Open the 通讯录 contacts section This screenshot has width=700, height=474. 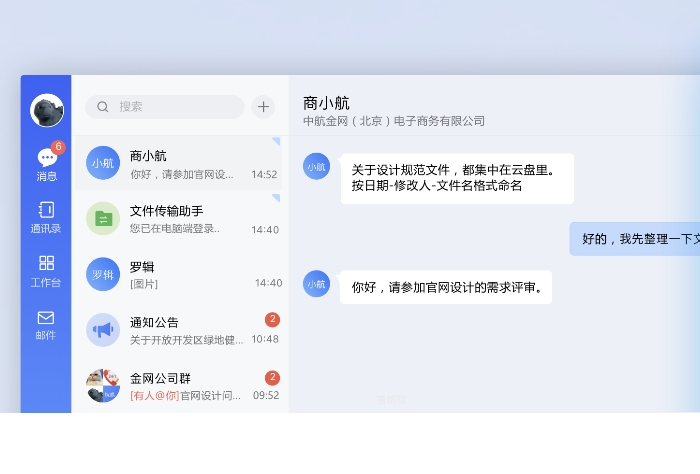(x=46, y=218)
